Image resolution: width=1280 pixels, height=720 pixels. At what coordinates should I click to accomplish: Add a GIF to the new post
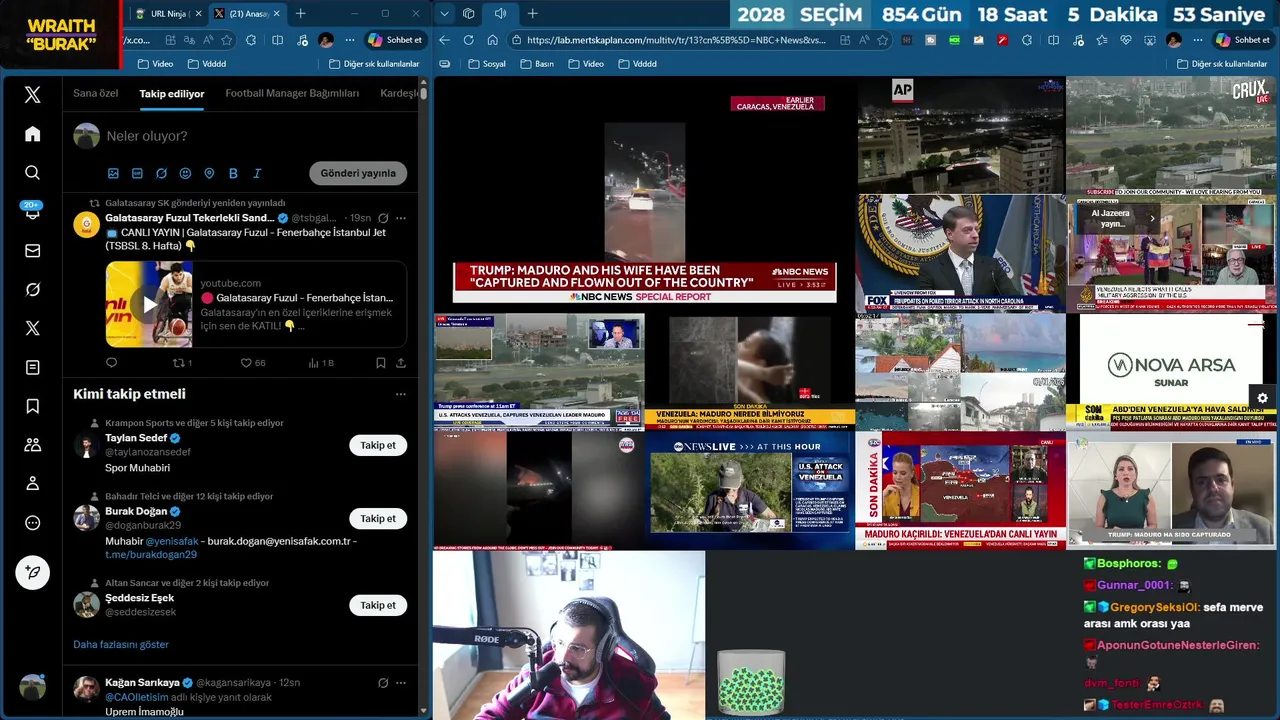[137, 173]
